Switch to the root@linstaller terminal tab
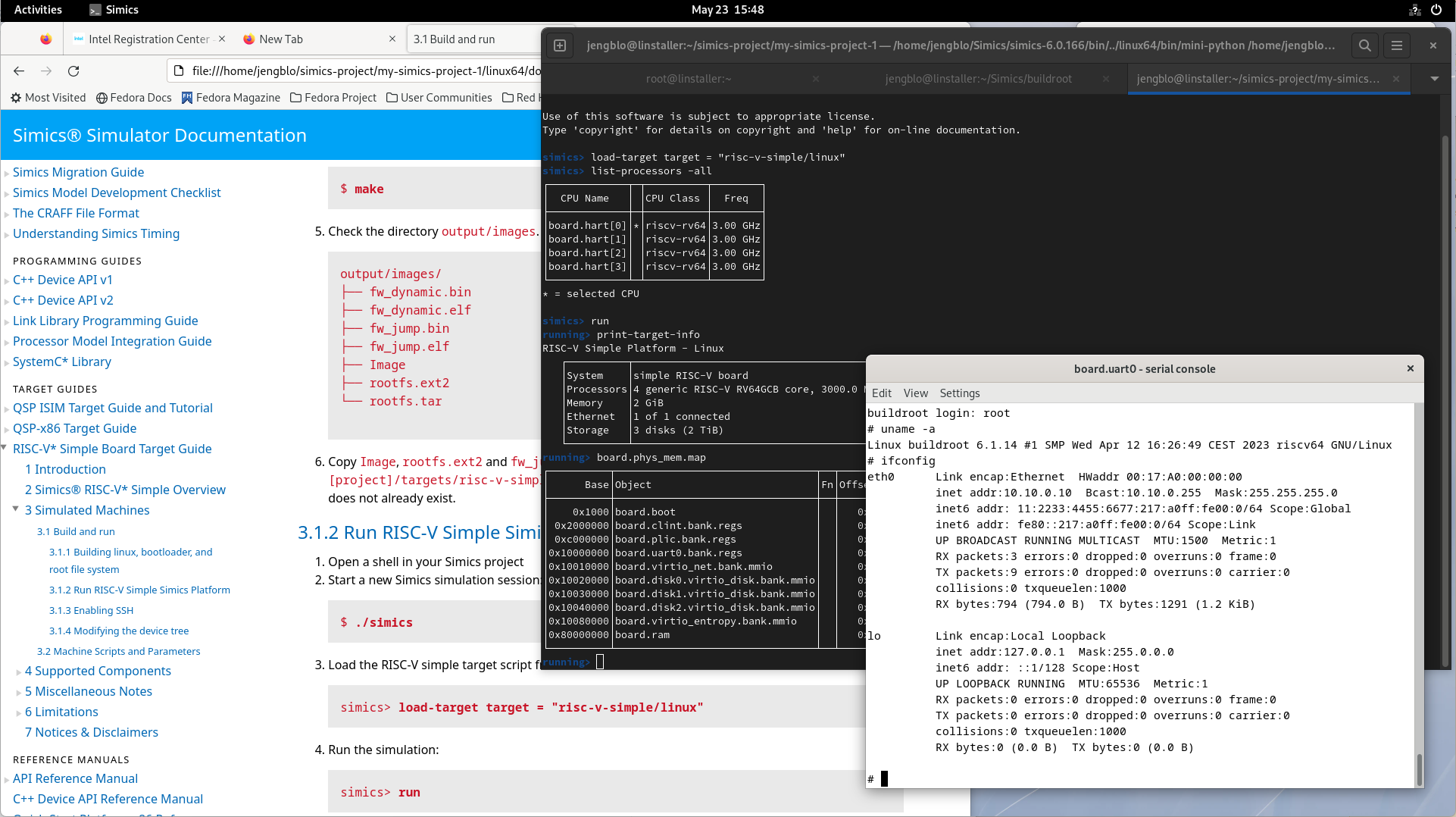 688,79
